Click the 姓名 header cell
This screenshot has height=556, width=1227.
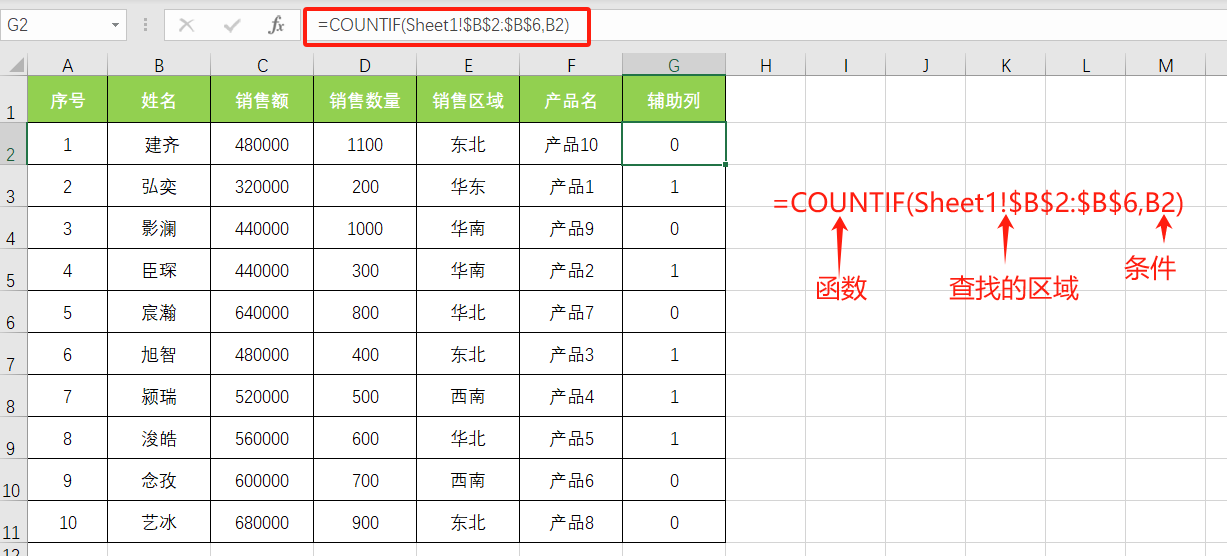(159, 100)
